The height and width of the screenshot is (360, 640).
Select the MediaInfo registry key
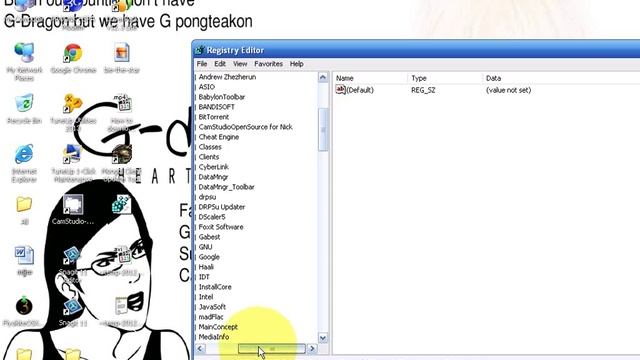(213, 337)
